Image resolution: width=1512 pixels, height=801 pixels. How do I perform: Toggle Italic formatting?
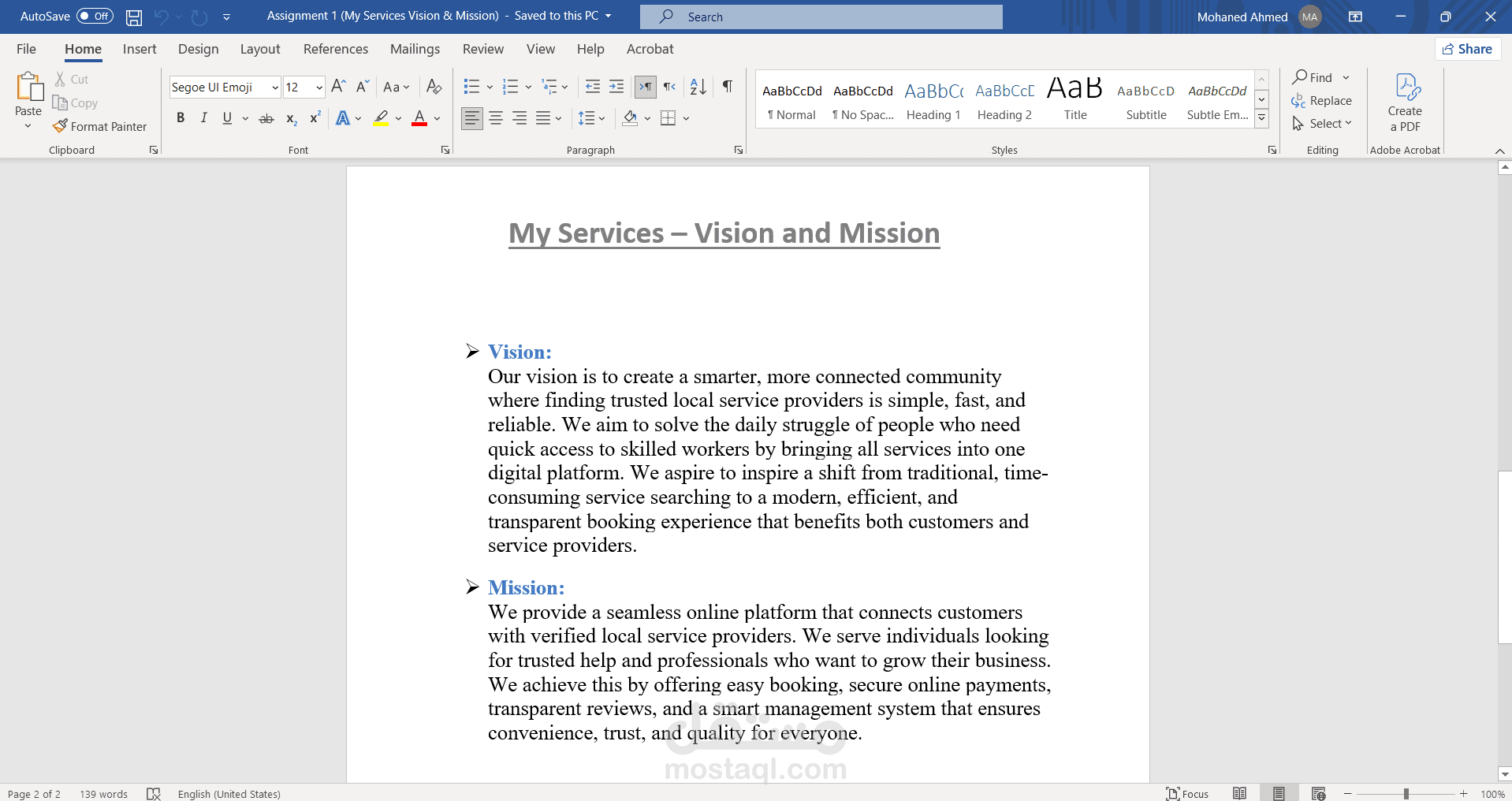[x=204, y=118]
